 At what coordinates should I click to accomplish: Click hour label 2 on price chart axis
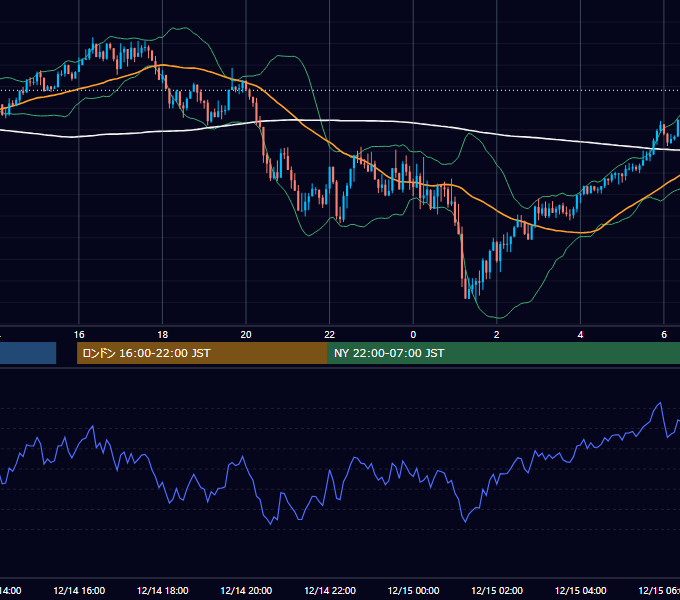[x=497, y=335]
